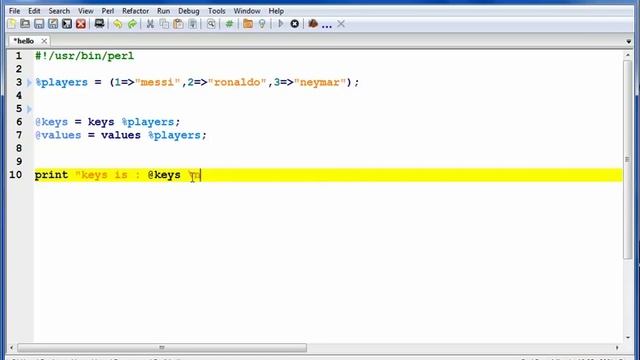Viewport: 640px width, 360px height.
Task: Collapse the fold marker on line 3
Action: coord(29,82)
